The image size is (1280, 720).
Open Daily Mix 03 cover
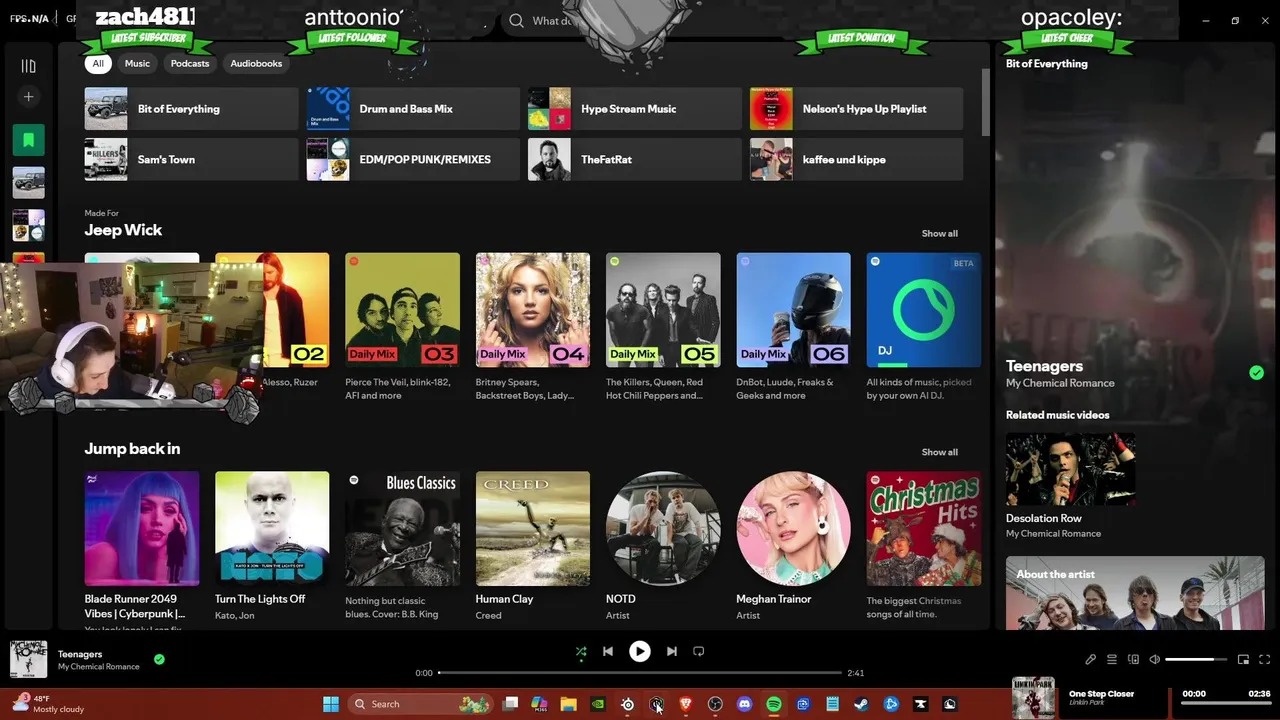pos(402,310)
